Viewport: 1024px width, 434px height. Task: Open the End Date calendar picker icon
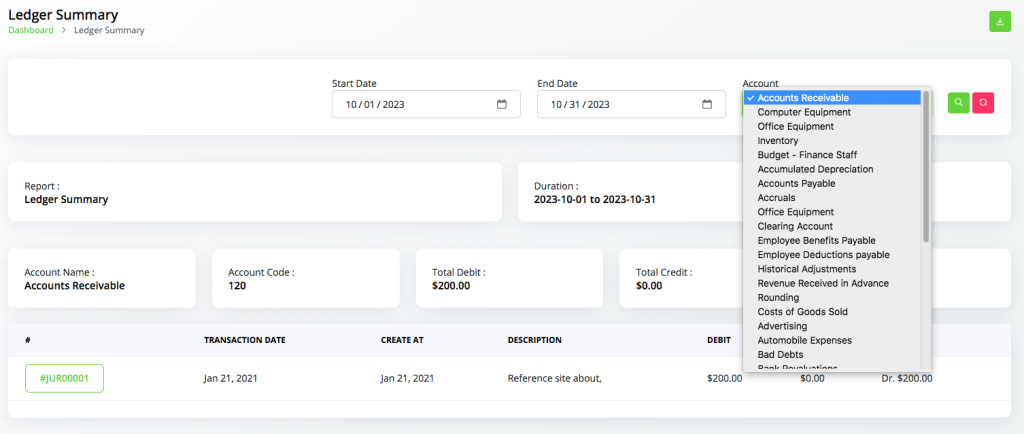click(707, 104)
